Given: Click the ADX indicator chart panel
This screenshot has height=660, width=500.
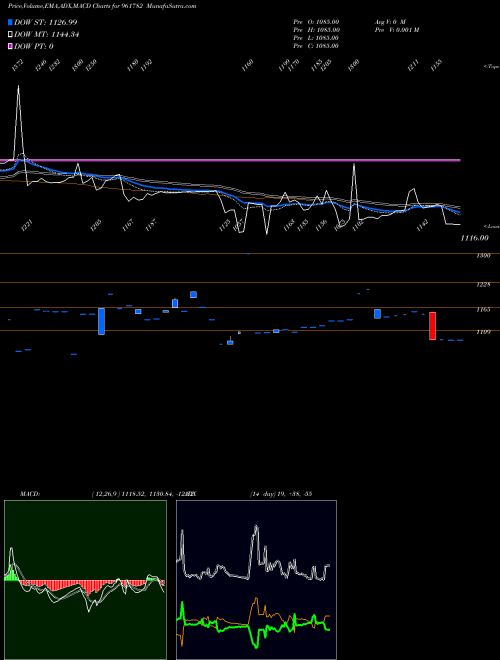Looking at the screenshot, I should tap(256, 580).
